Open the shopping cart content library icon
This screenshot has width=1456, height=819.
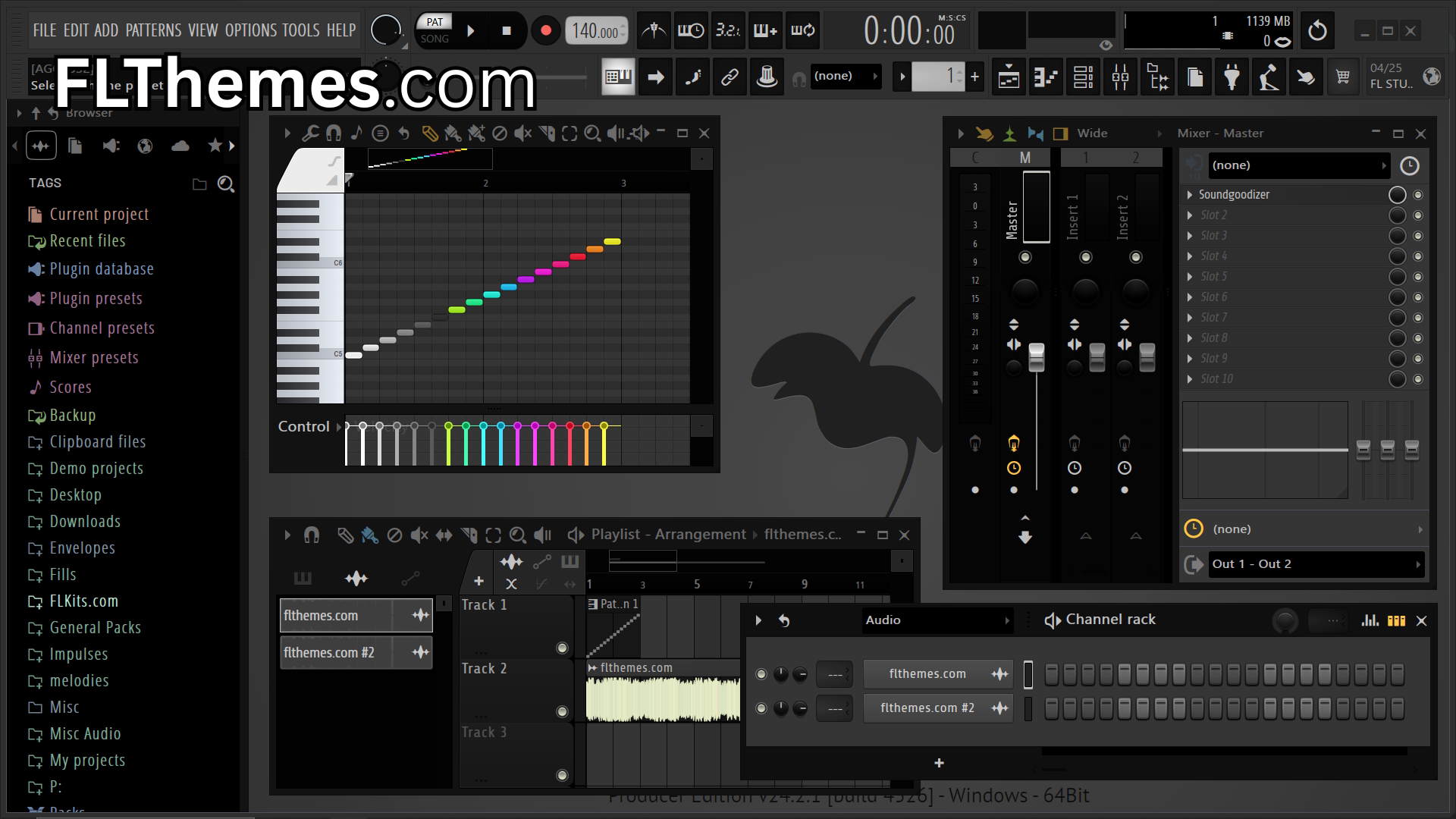point(1343,77)
